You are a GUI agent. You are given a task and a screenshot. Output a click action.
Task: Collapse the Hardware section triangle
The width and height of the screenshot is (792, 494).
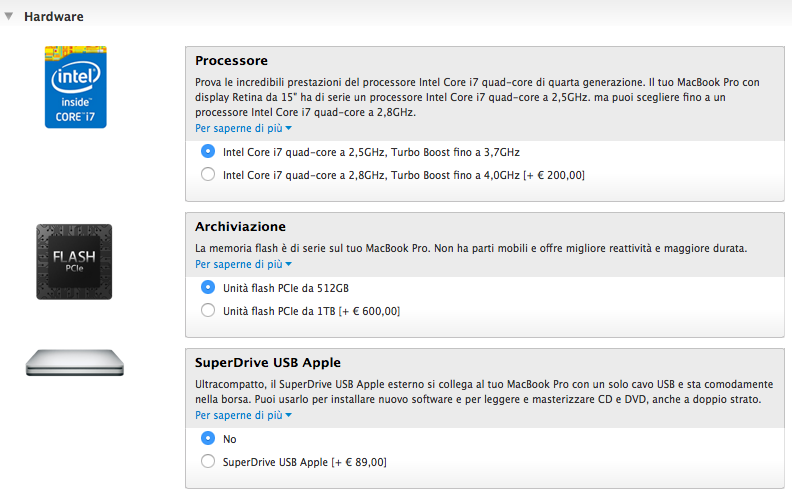coord(9,16)
